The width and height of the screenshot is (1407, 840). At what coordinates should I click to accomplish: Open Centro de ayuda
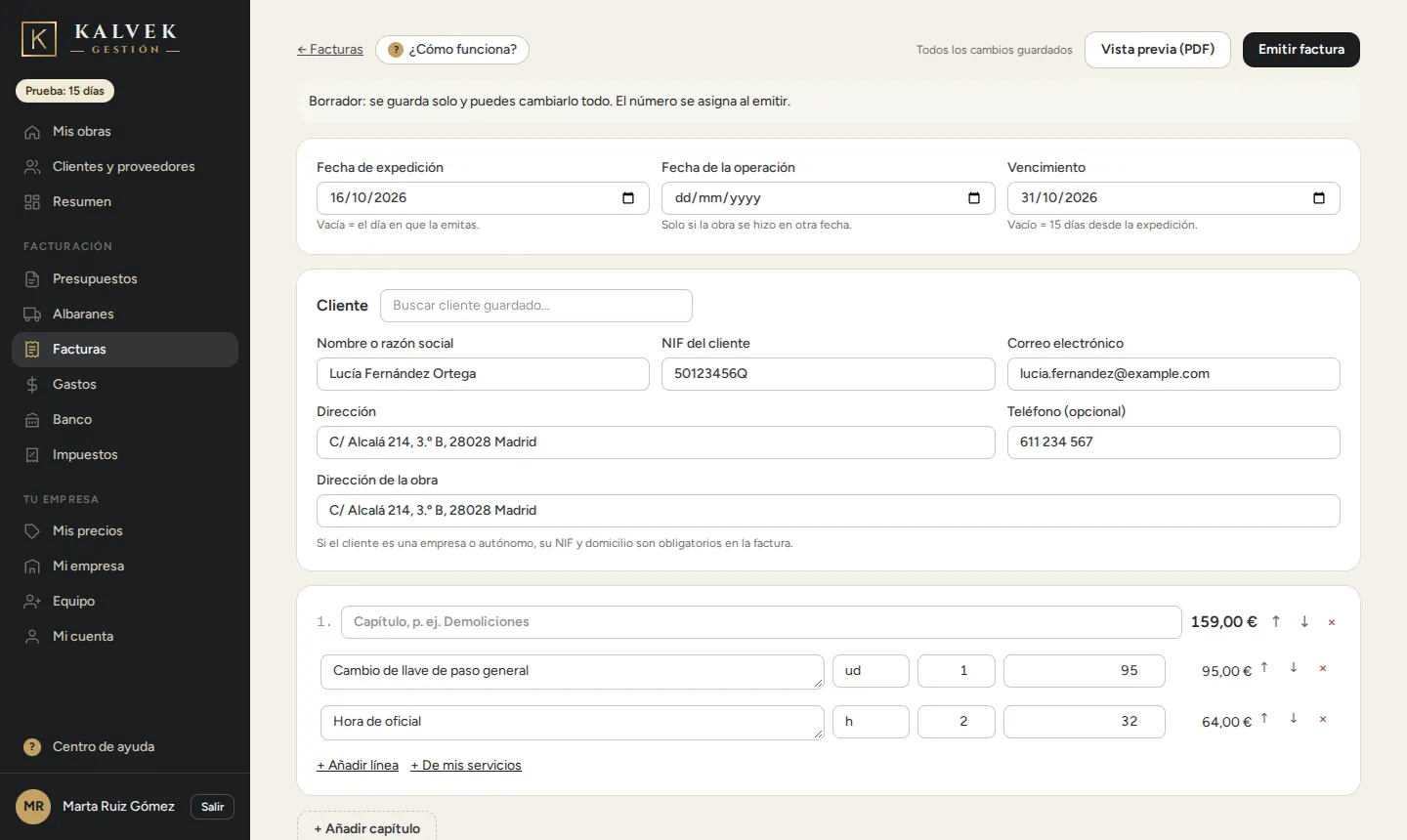pyautogui.click(x=125, y=747)
